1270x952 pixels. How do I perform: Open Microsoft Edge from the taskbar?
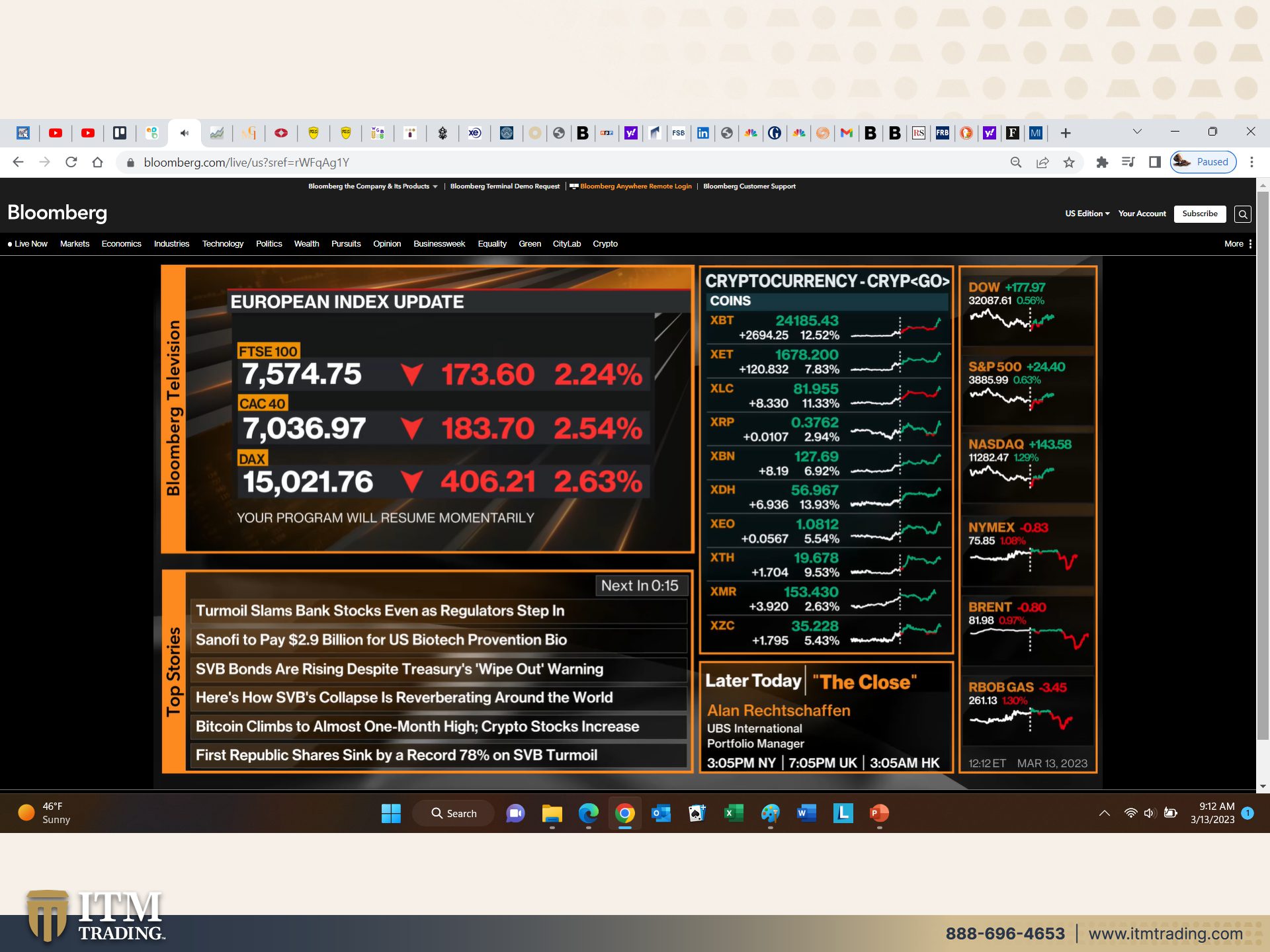click(x=588, y=813)
